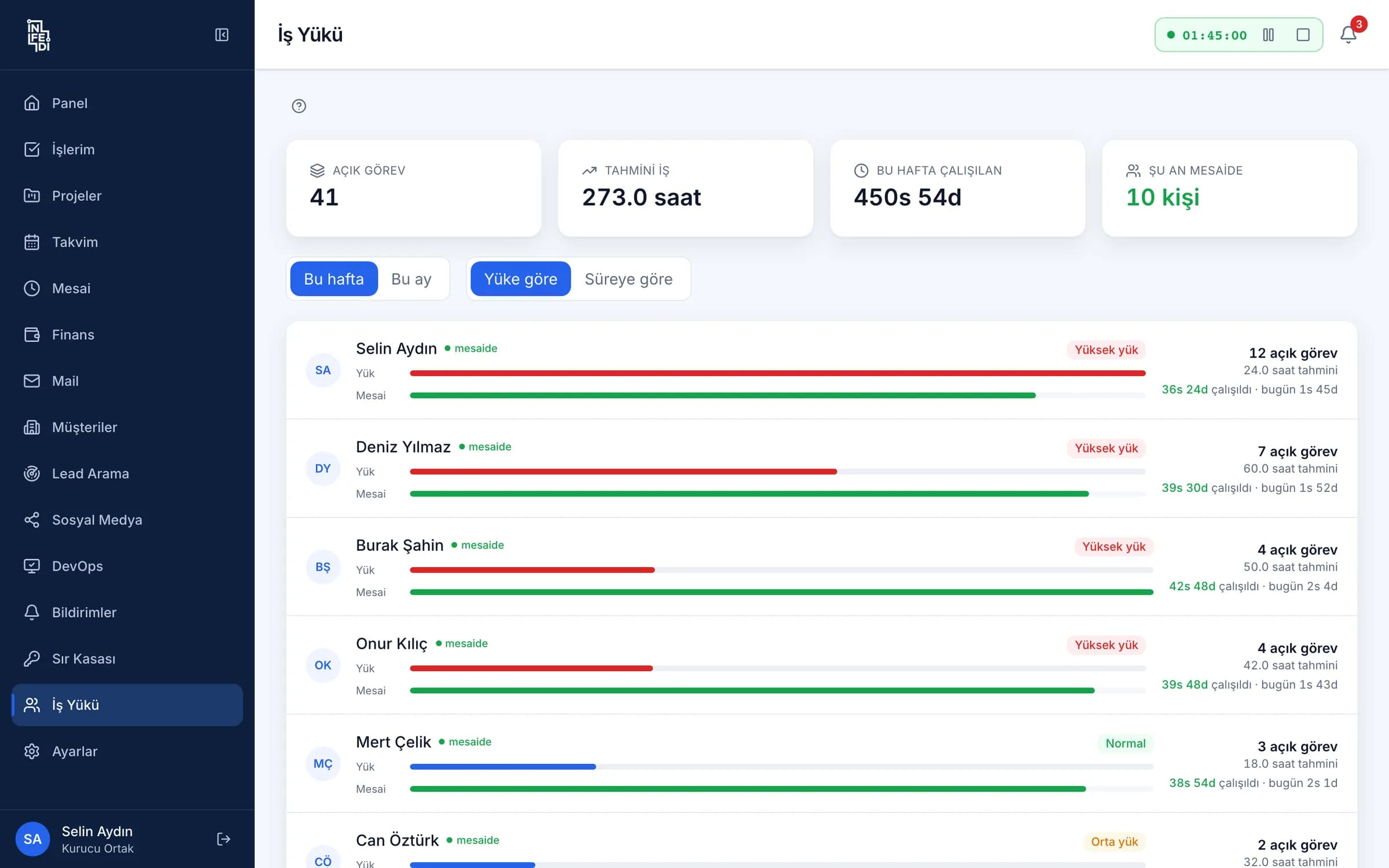Click "12 açık görev" for Selin Aydın
This screenshot has width=1389, height=868.
tap(1293, 353)
